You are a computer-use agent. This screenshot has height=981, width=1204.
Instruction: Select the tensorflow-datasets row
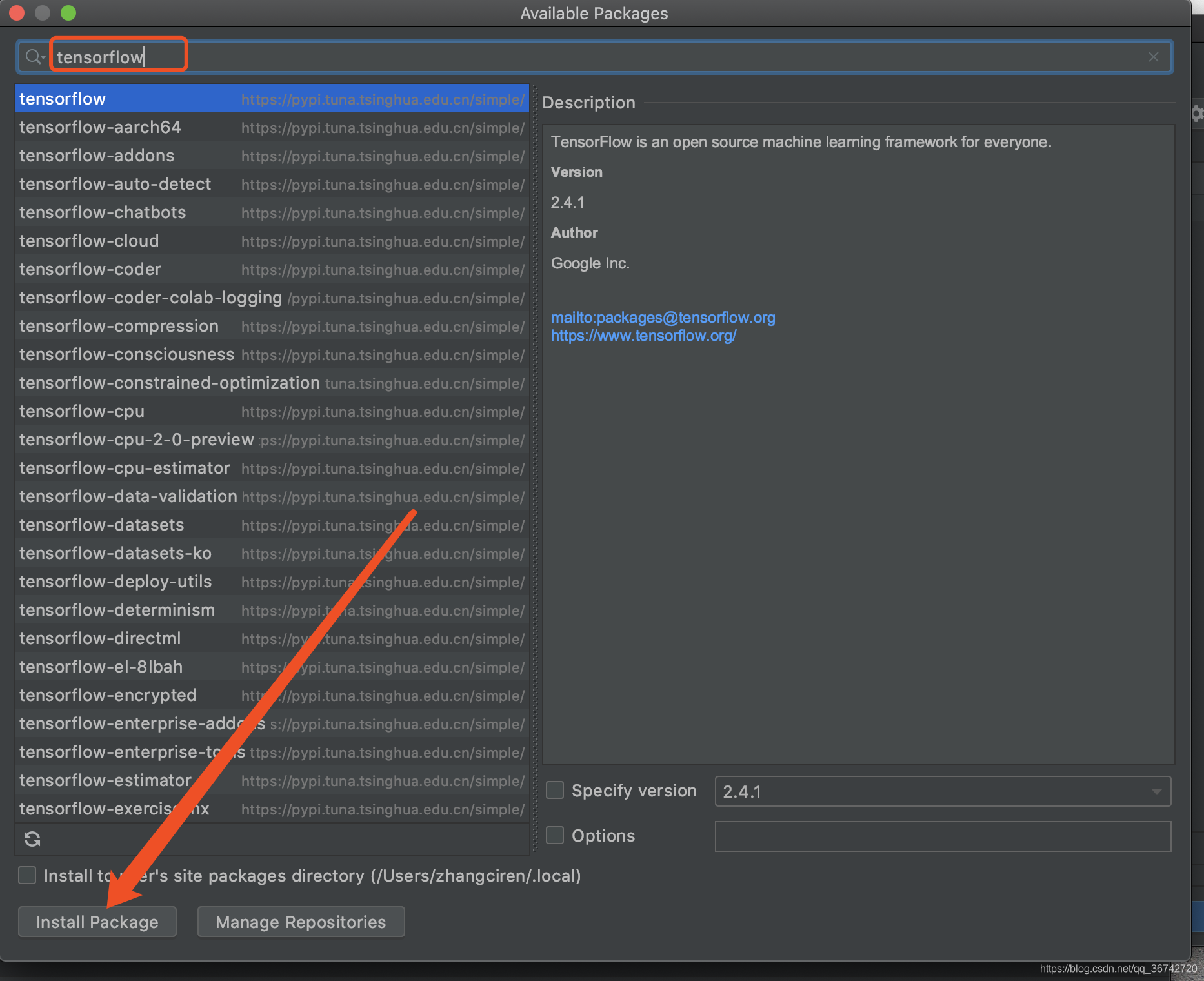[272, 525]
